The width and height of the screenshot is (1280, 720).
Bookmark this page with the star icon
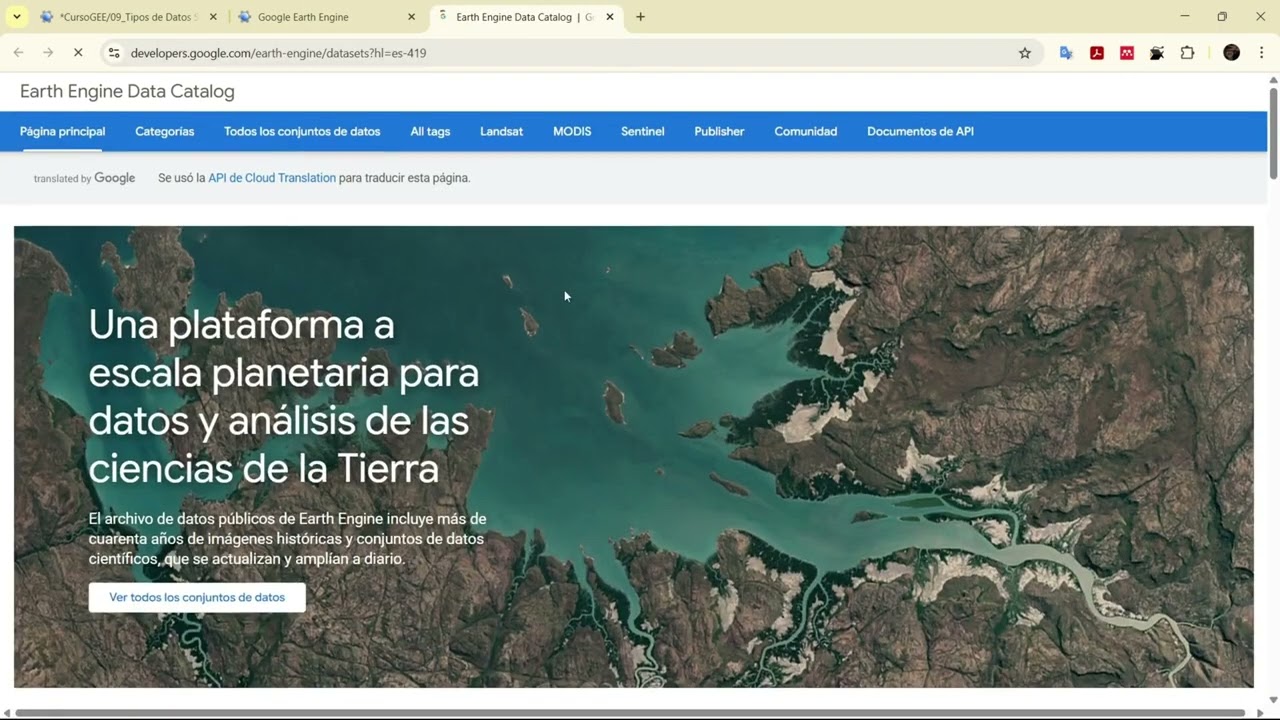click(x=1025, y=53)
